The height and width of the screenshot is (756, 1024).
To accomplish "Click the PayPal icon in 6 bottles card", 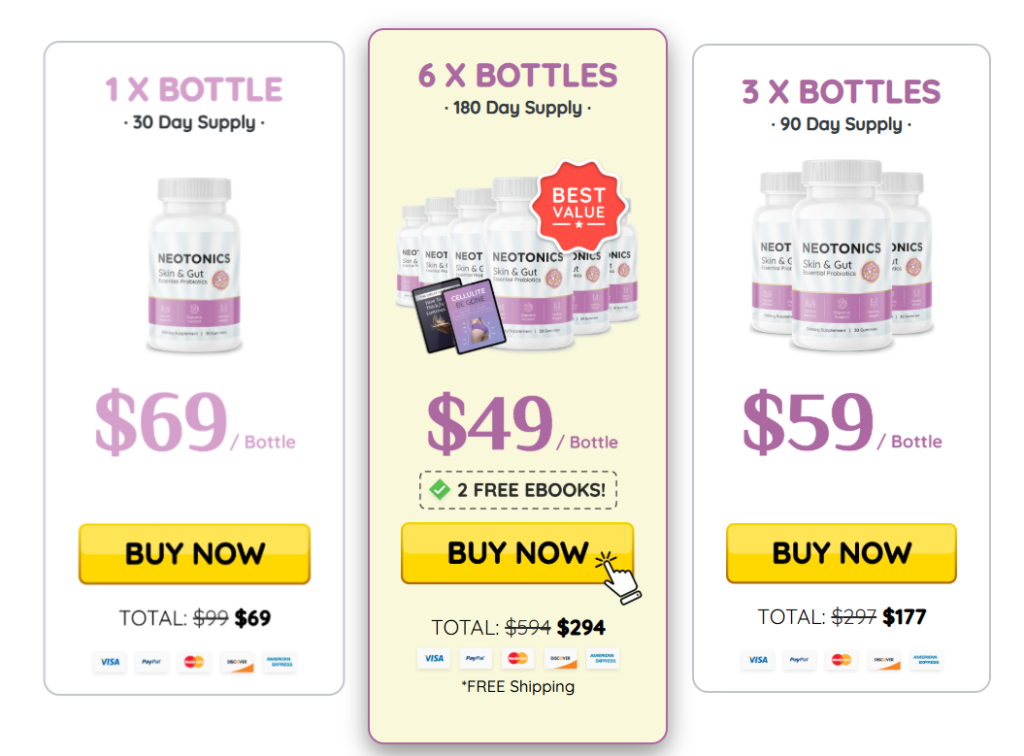I will click(x=475, y=659).
